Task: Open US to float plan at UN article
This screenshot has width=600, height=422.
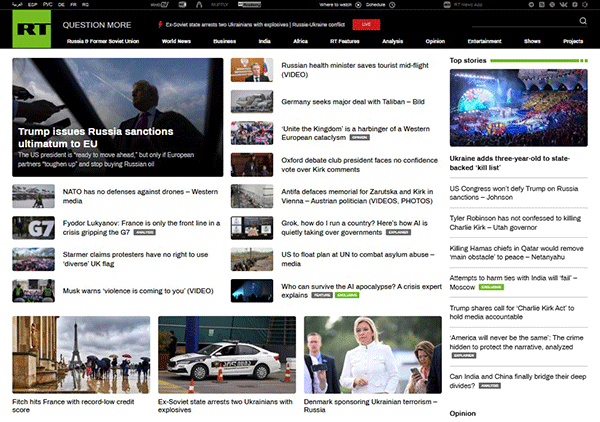Action: click(358, 259)
